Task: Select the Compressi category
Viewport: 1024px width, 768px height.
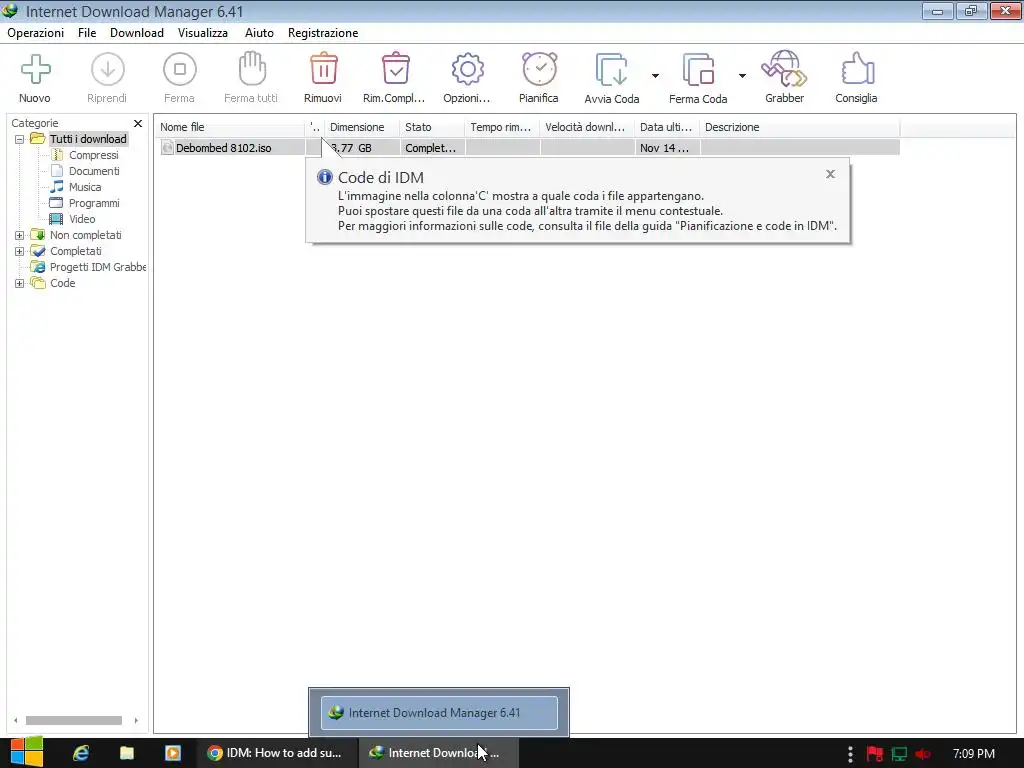Action: [93, 155]
